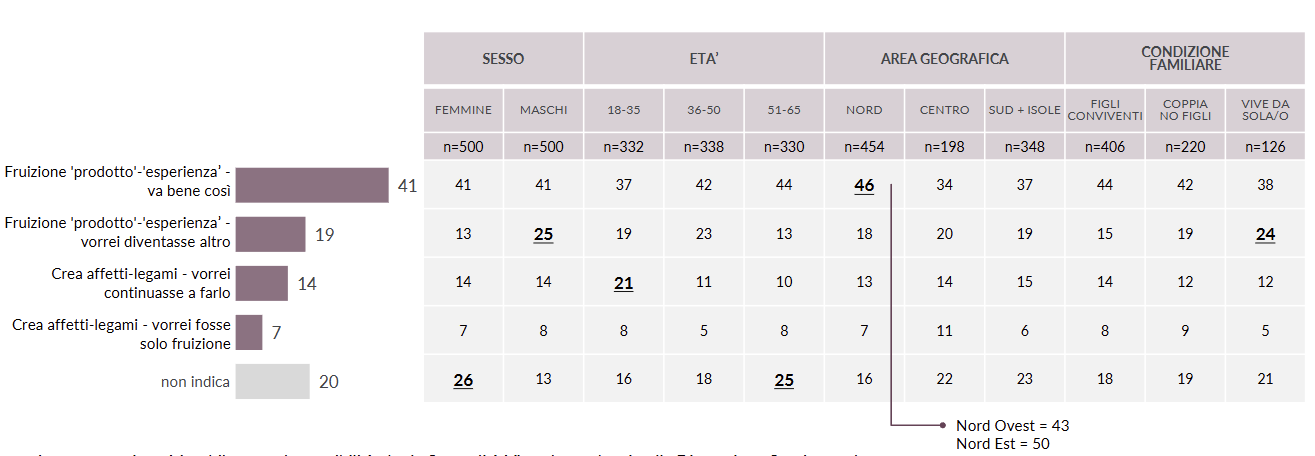Click the grey 'non indica' bar

[x=273, y=381]
